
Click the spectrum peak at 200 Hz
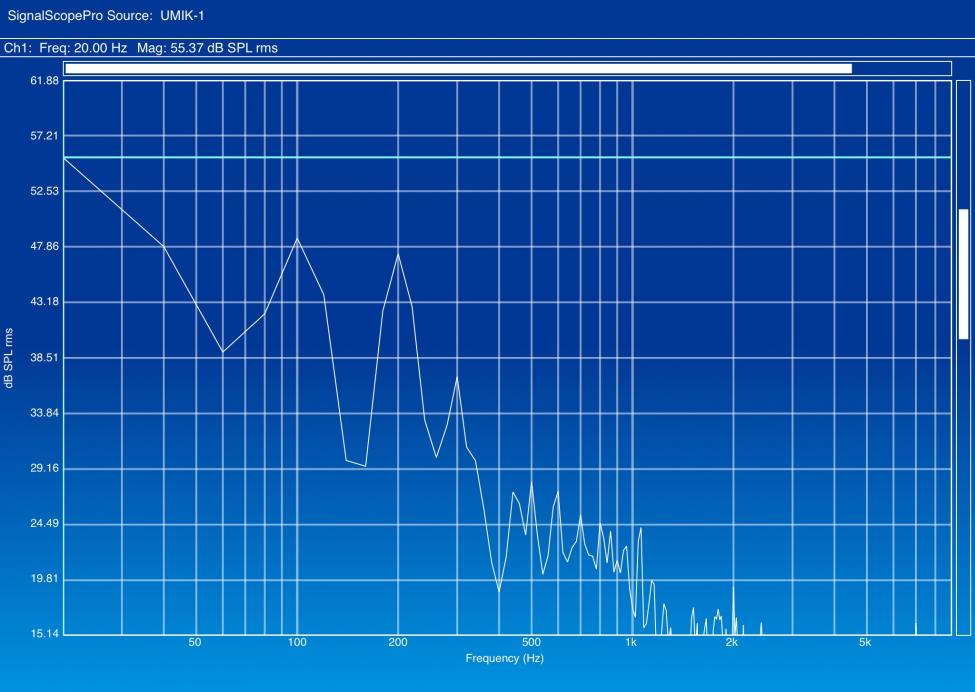[398, 254]
